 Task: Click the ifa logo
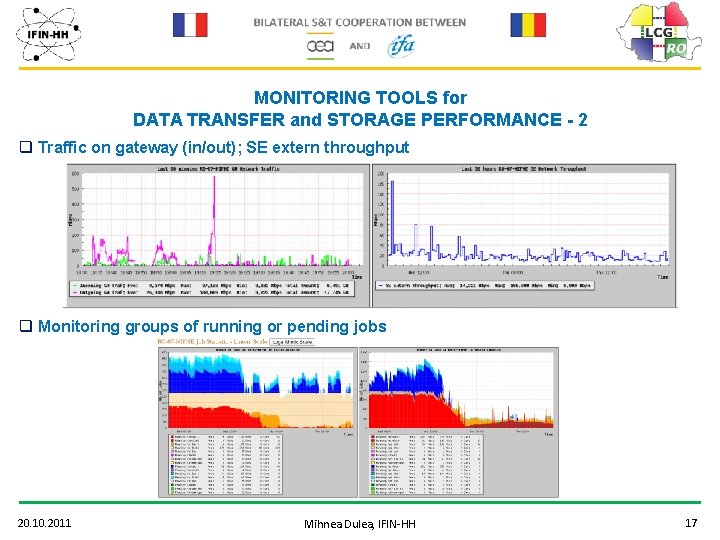click(401, 45)
